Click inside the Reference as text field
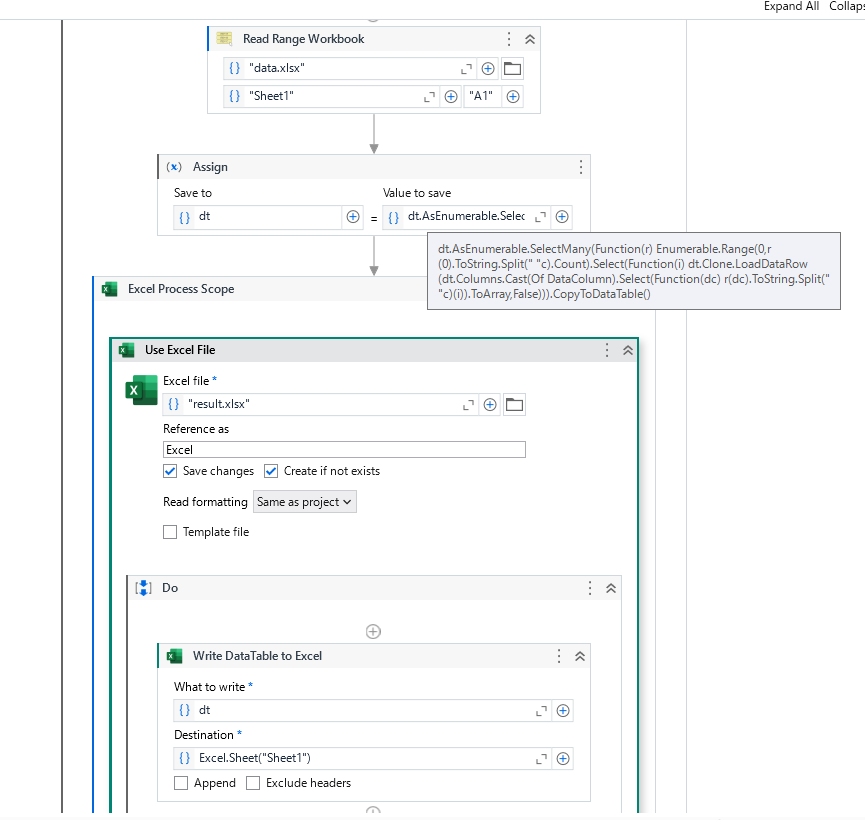This screenshot has width=865, height=820. tap(344, 449)
